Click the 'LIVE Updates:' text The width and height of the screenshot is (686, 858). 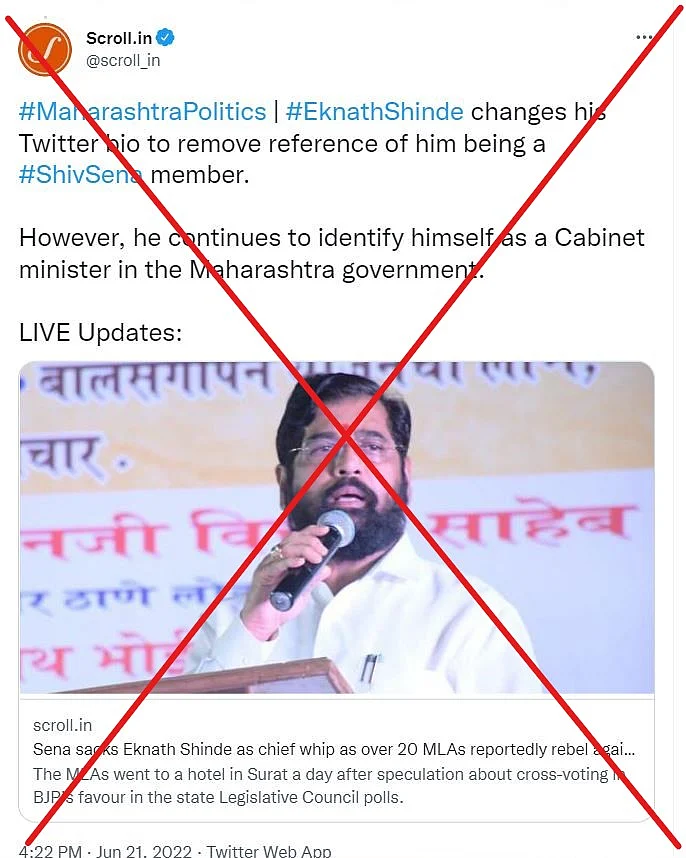tap(101, 332)
